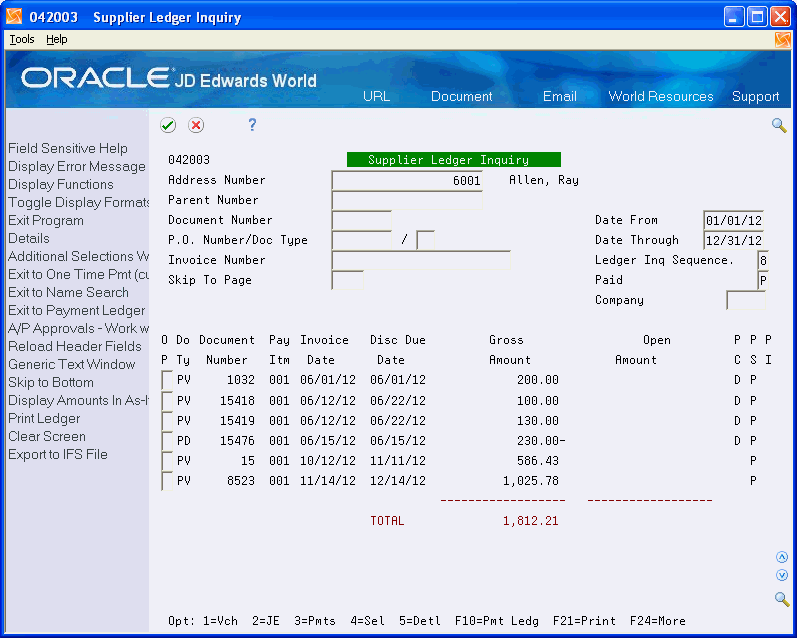
Task: Click the supplier name Allen, Ray
Action: pos(544,180)
